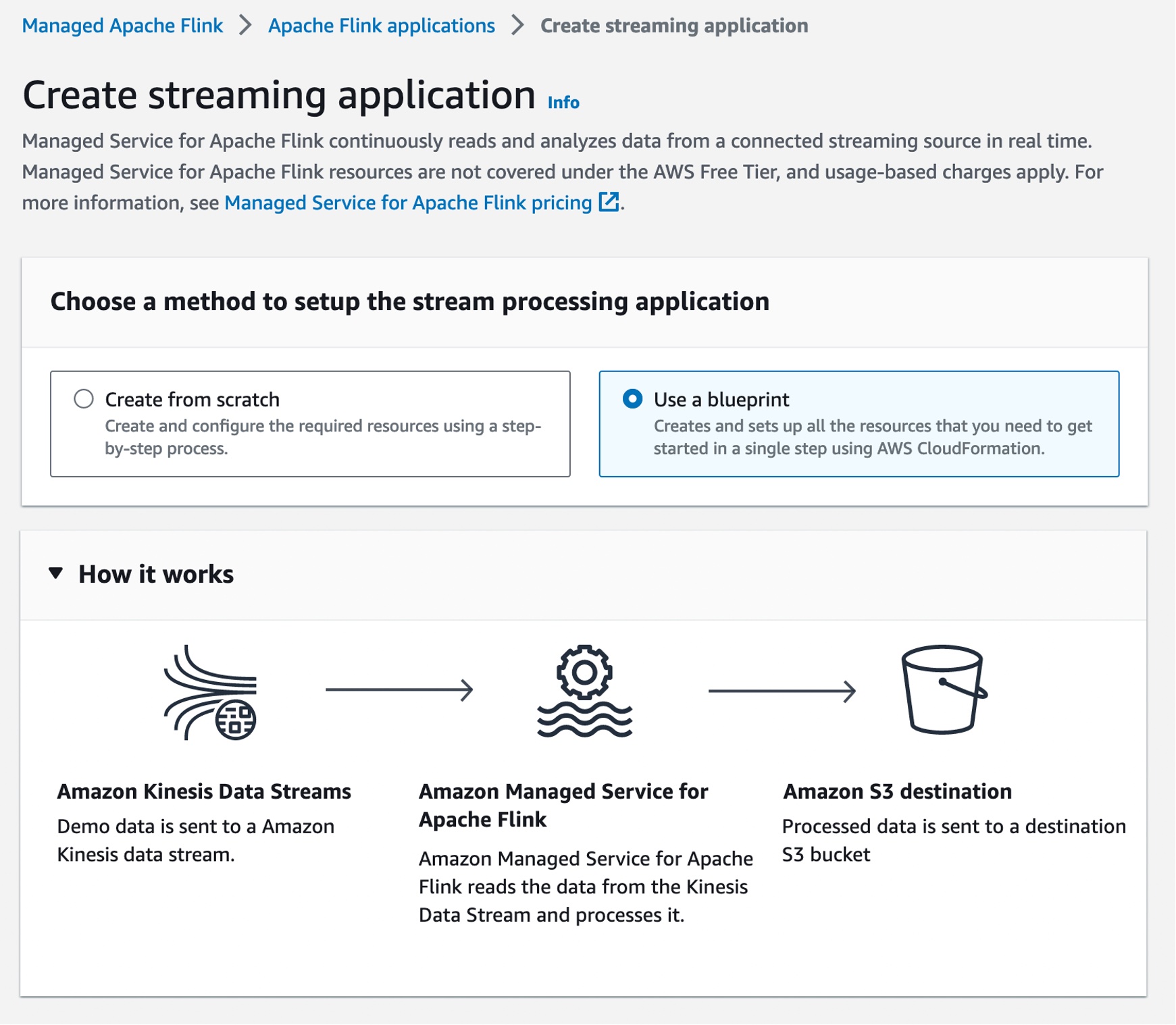Click the Apache Flink applications breadcrumb

(x=380, y=26)
